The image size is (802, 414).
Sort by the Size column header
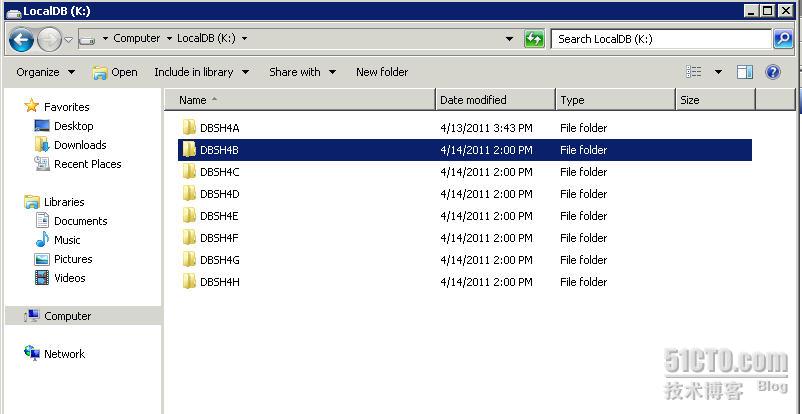pos(715,100)
